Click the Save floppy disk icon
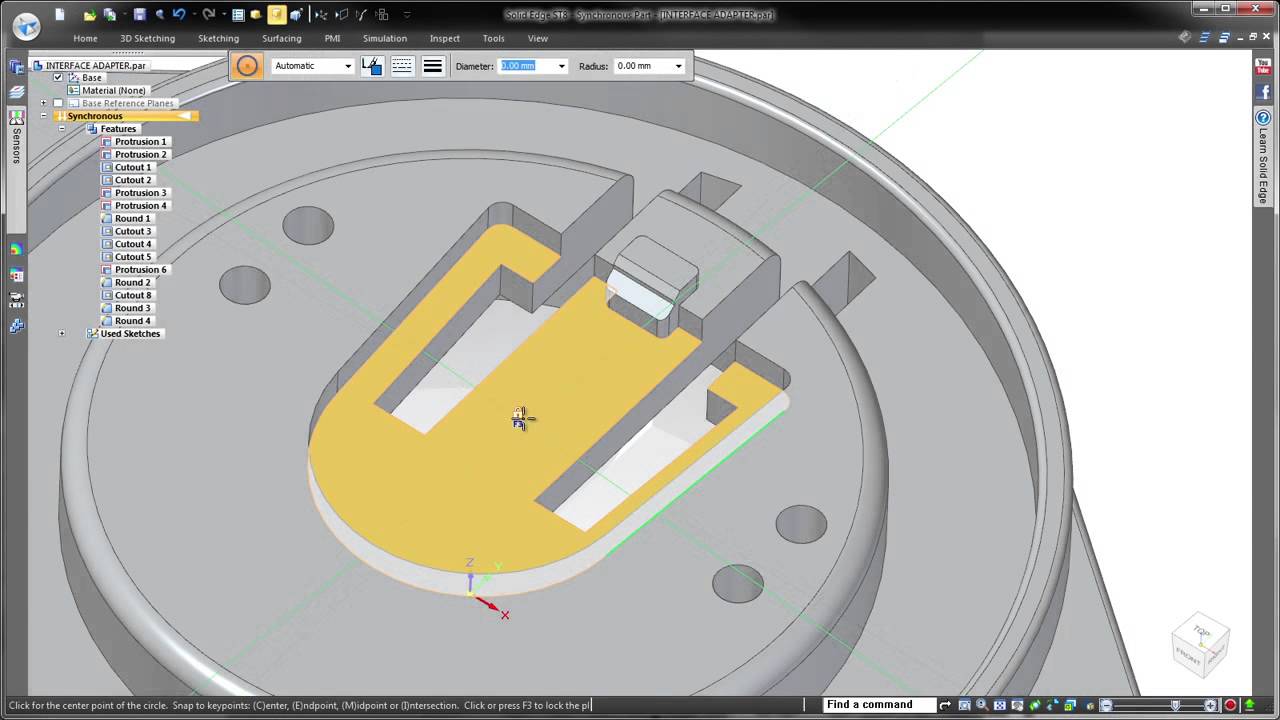 (139, 14)
